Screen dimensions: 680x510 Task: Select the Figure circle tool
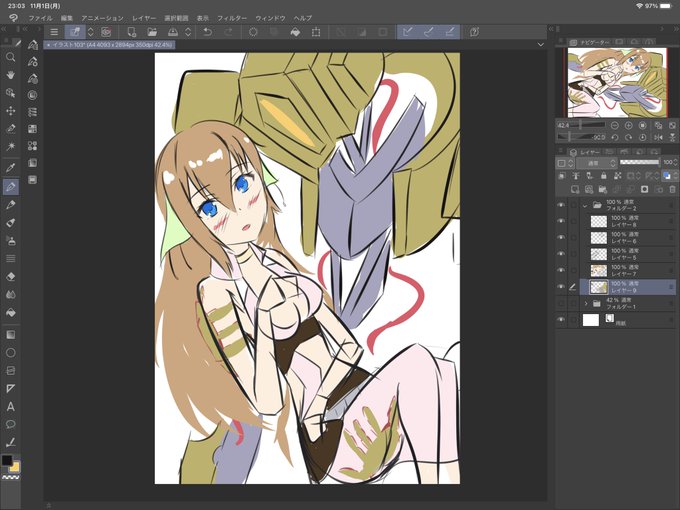[x=11, y=353]
